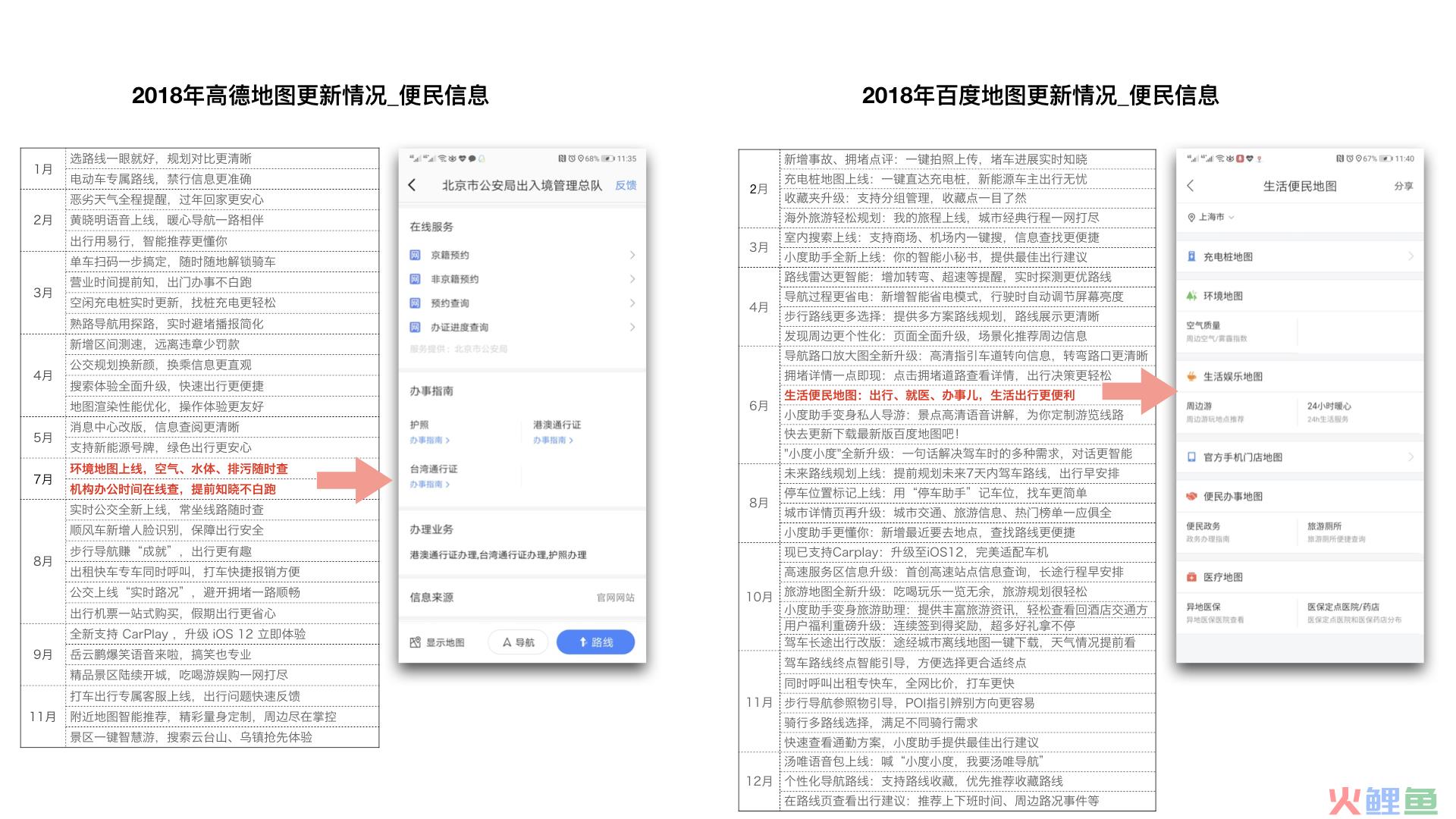Open 京籍预约 service icon

click(415, 255)
